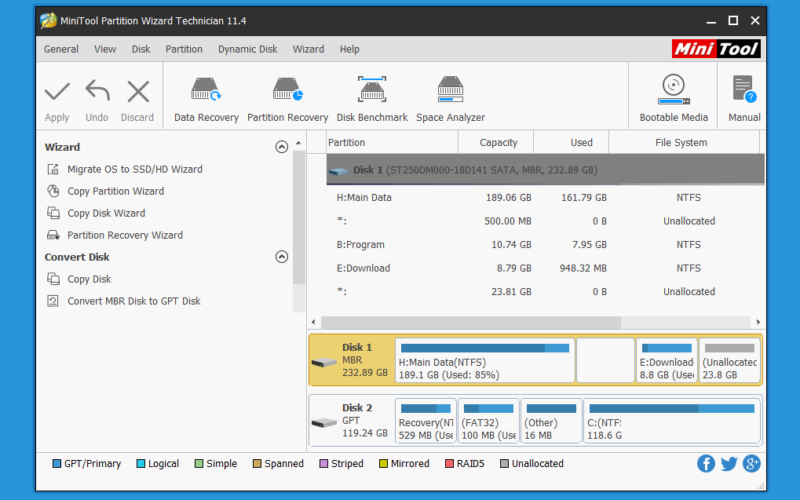Viewport: 800px width, 500px height.
Task: Select 23.81 GB unallocated row
Action: coord(545,291)
